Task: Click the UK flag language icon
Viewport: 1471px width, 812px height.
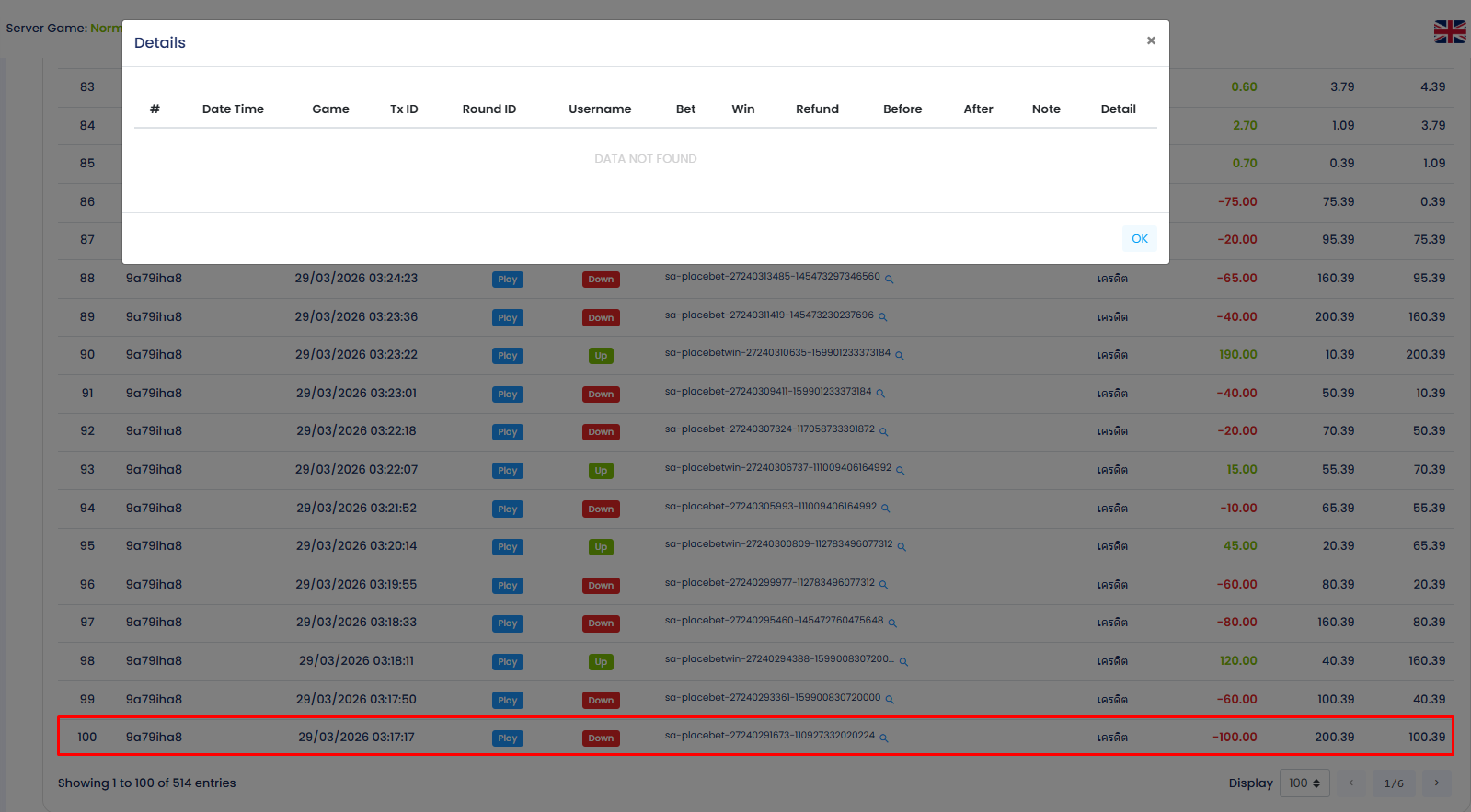Action: point(1449,32)
